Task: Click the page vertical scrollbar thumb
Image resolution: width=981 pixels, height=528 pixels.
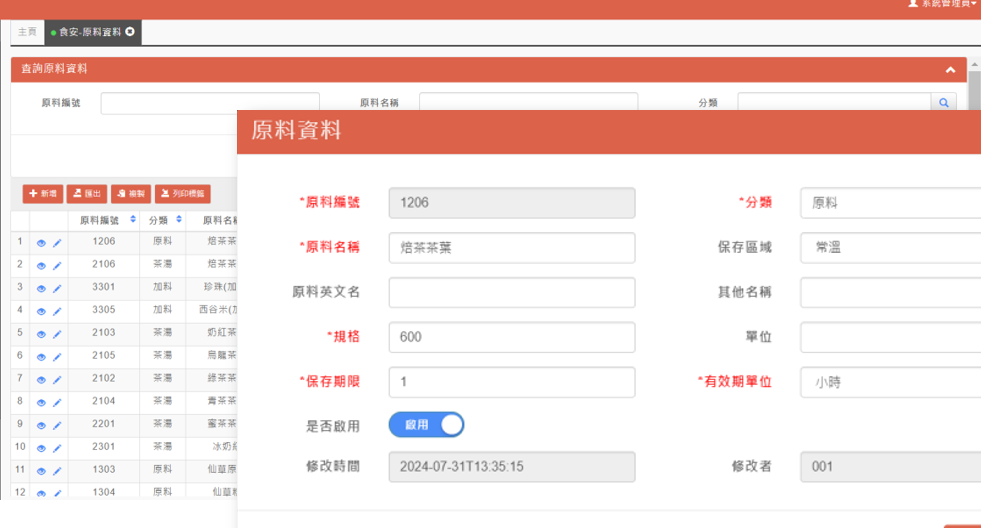Action: pos(974,89)
